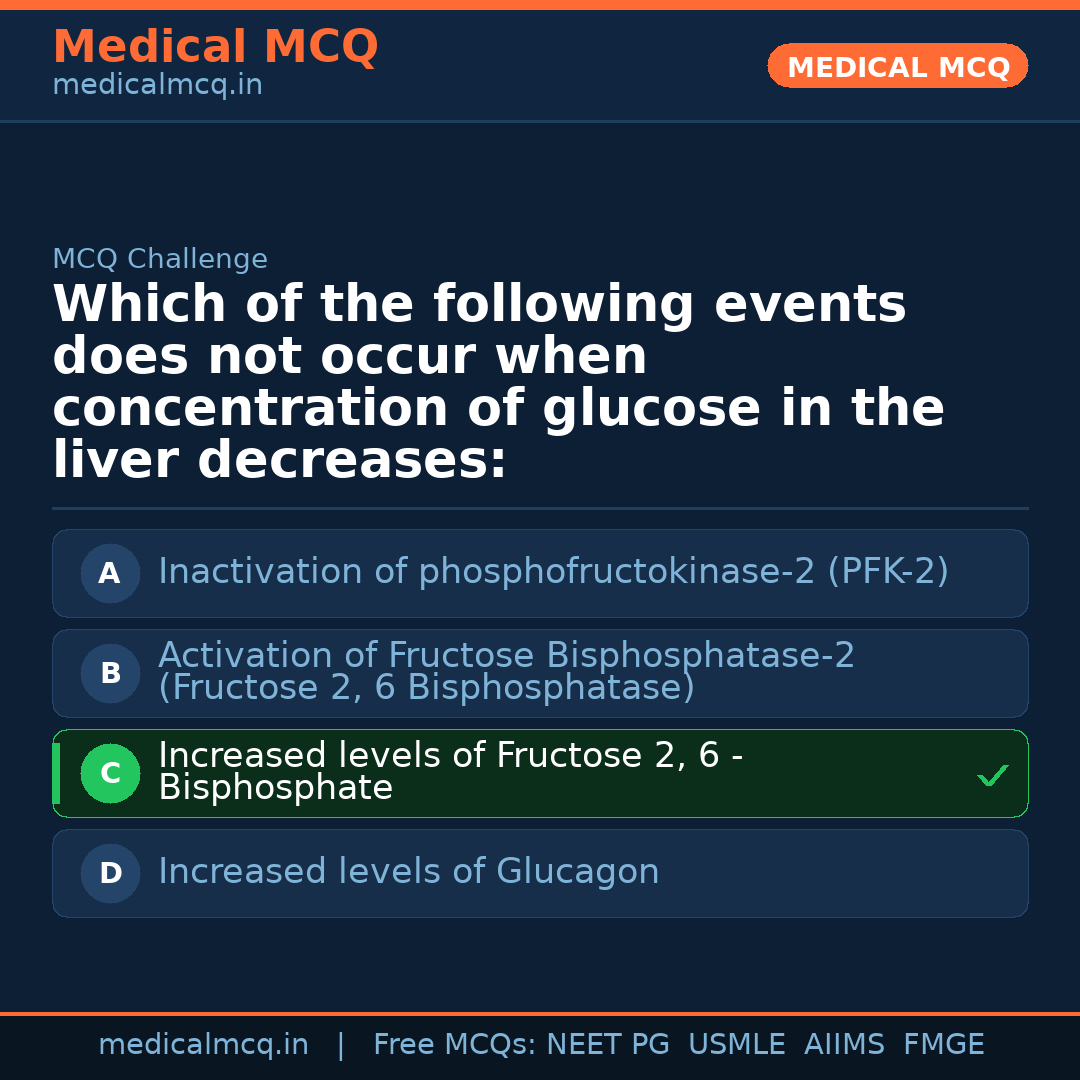Image resolution: width=1080 pixels, height=1080 pixels.
Task: Click the letter D circle badge
Action: coord(110,874)
